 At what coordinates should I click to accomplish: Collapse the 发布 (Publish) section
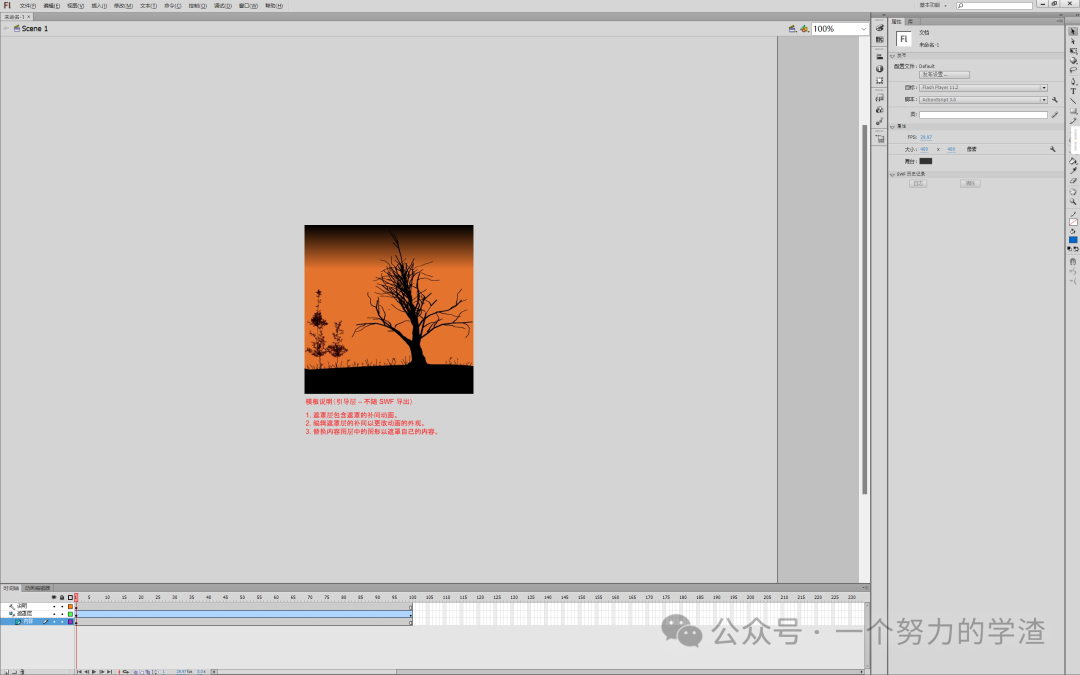893,56
